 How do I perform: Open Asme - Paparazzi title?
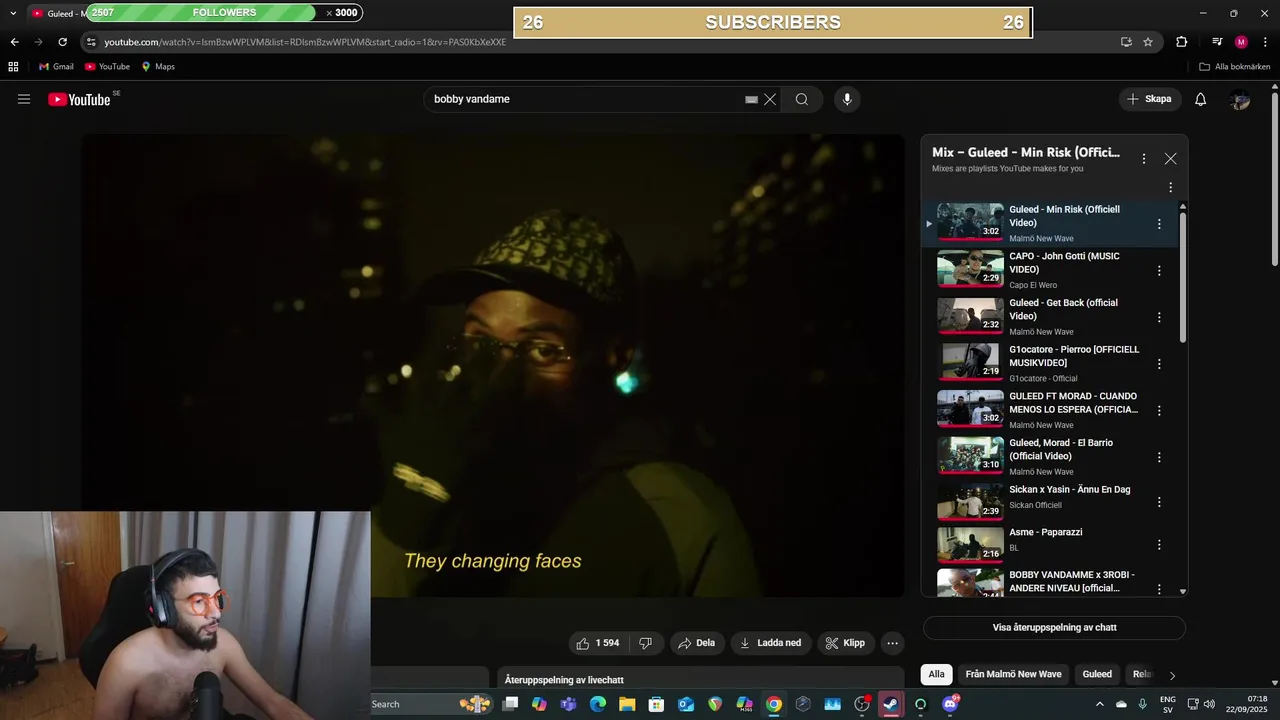click(1045, 532)
